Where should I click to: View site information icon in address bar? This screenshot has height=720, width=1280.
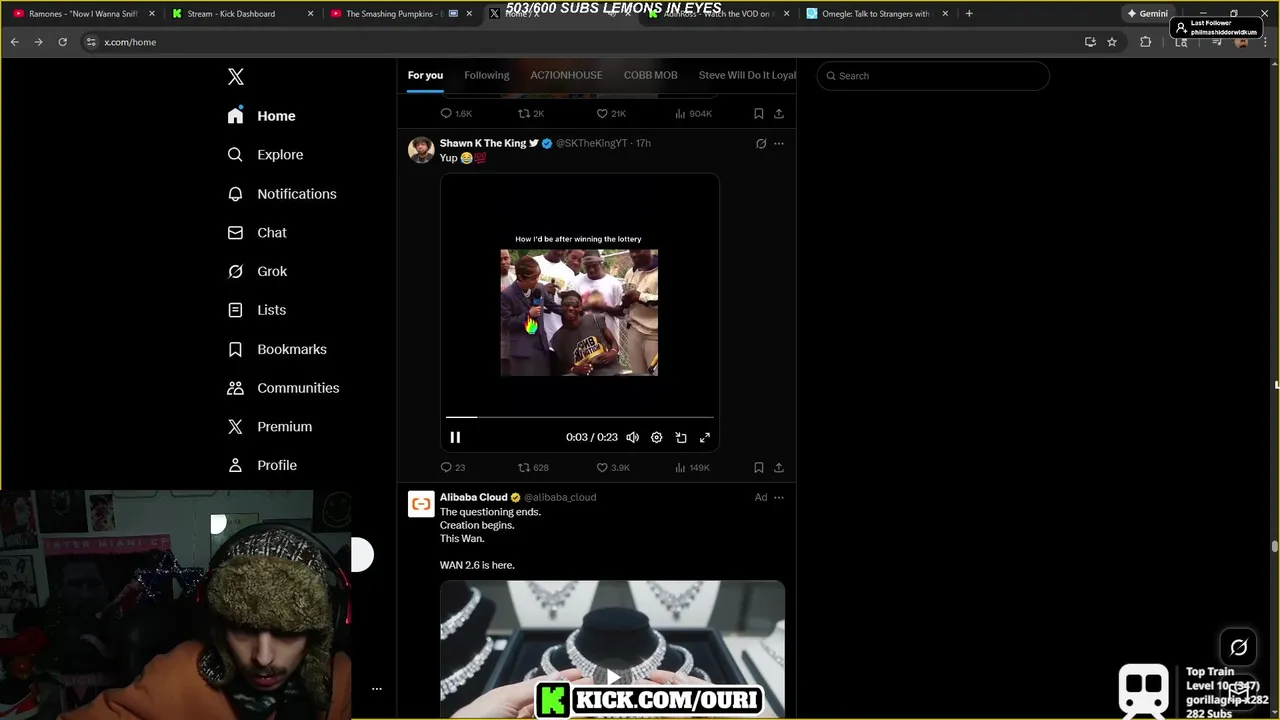click(91, 42)
